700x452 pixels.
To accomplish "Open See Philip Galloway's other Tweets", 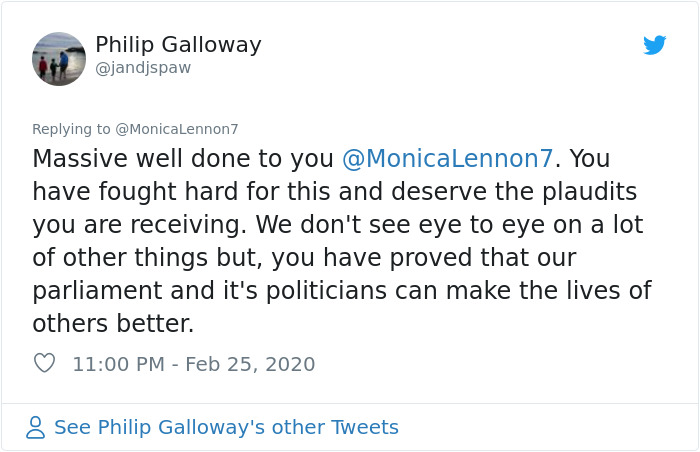I will [226, 428].
